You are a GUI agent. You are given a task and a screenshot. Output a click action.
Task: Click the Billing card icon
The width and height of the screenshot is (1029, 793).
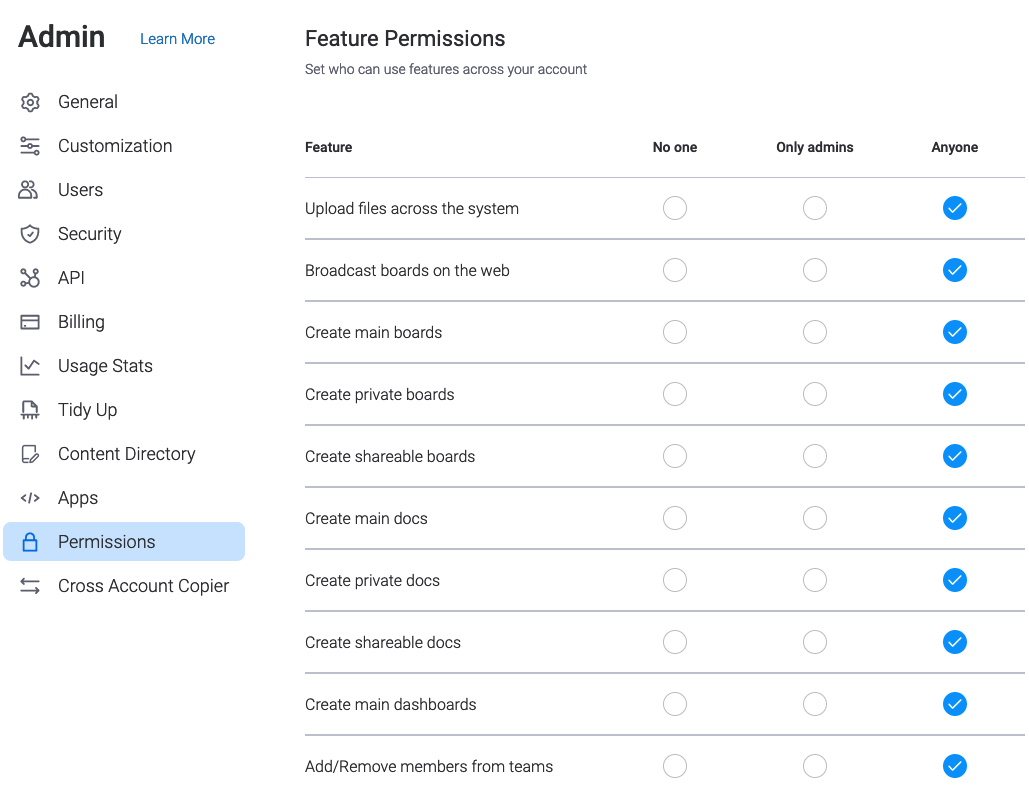[30, 322]
